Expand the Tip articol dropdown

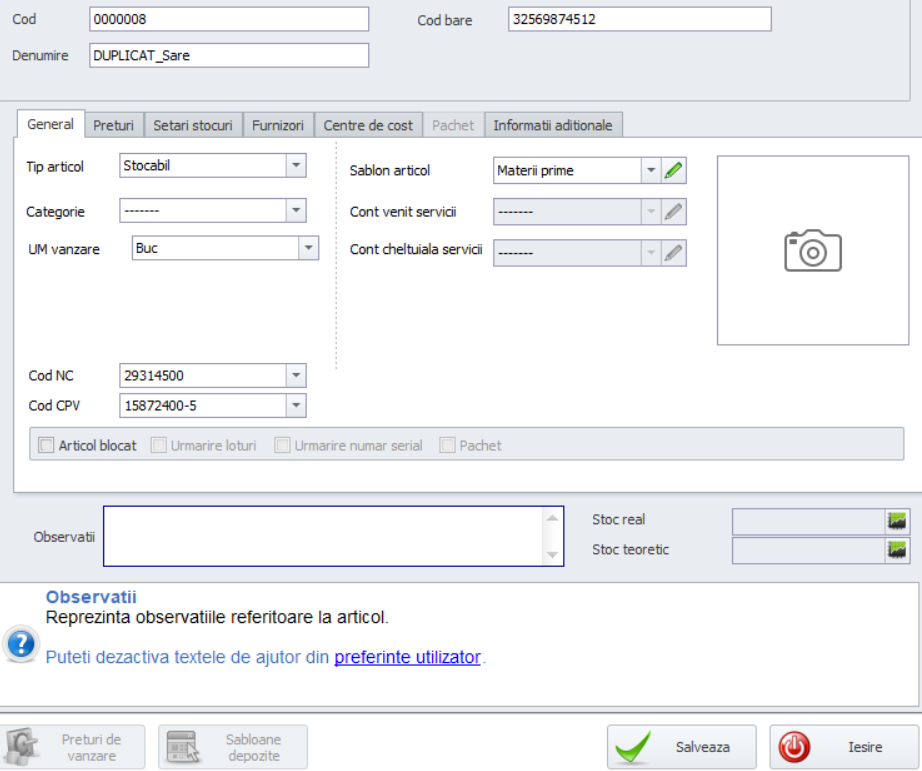(295, 166)
